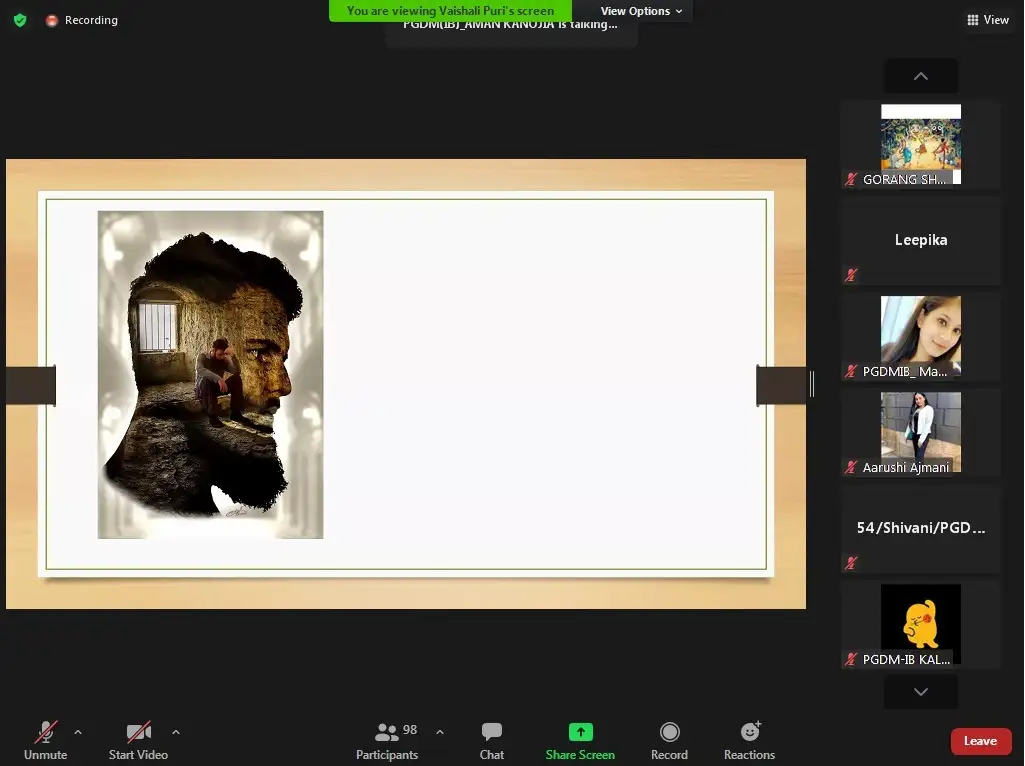
Task: Click the green Share Screen button
Action: pos(580,741)
